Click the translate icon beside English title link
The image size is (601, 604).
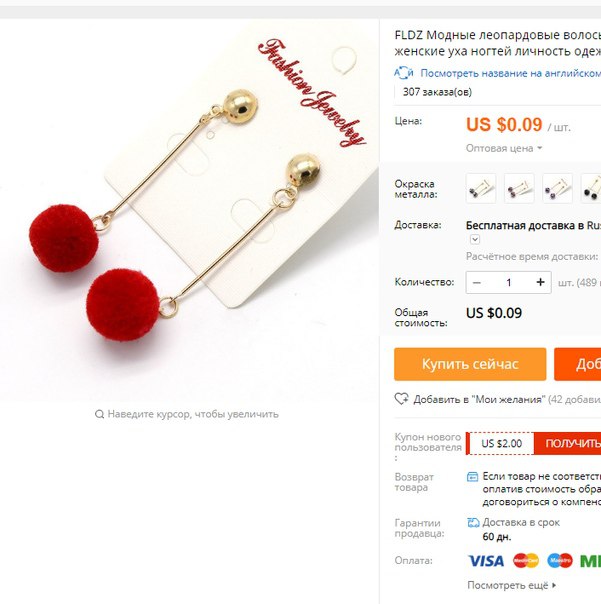403,73
